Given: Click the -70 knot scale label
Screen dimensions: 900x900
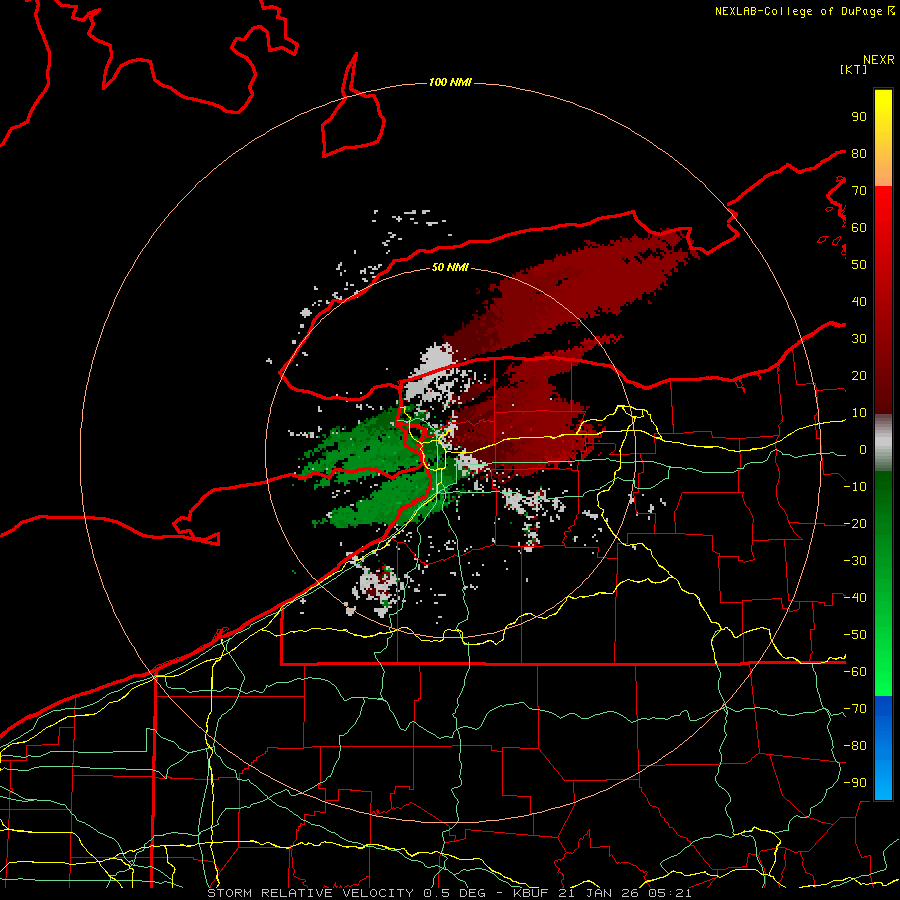Looking at the screenshot, I should click(x=855, y=709).
